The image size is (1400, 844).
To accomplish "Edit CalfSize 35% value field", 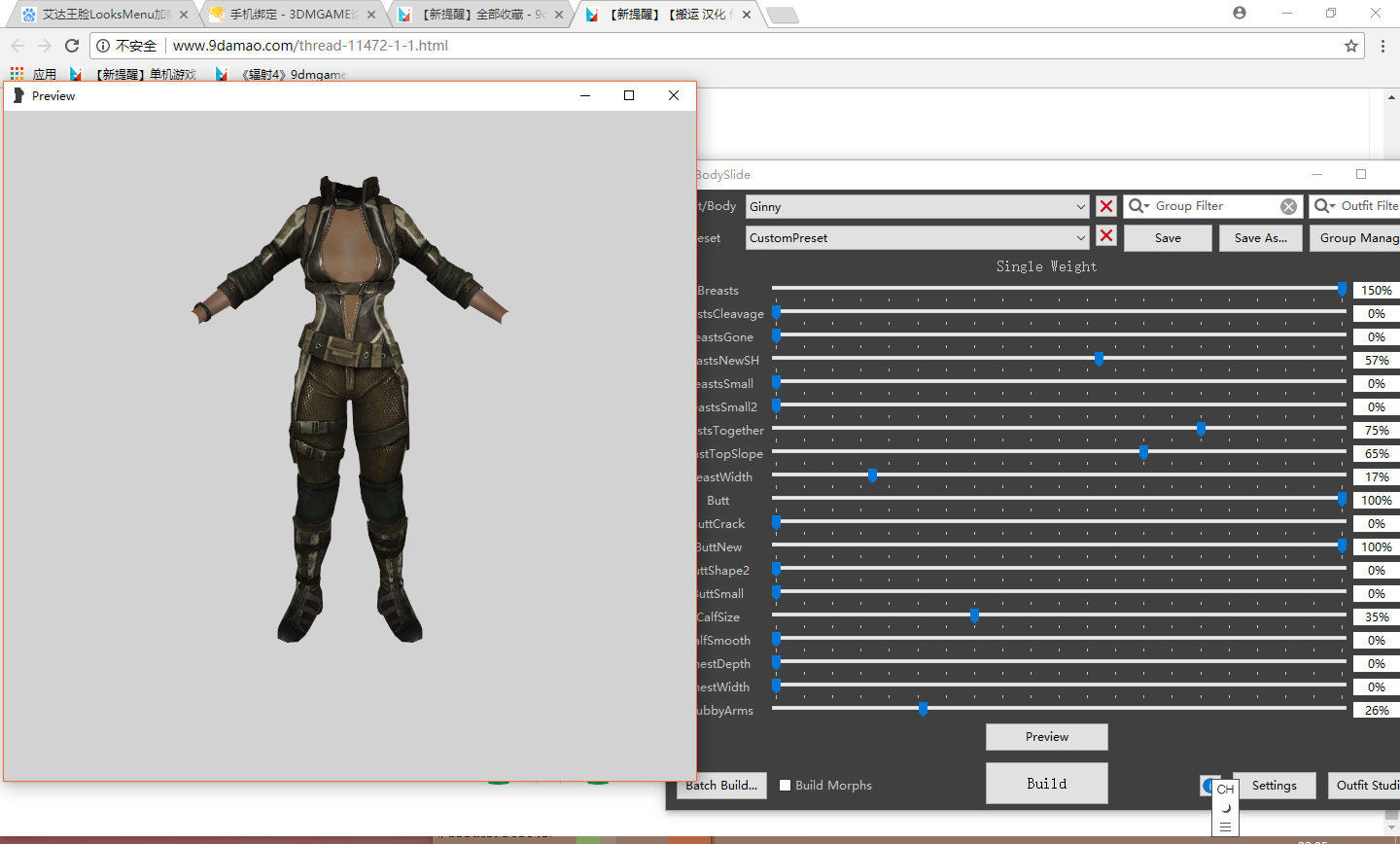I will click(x=1377, y=616).
